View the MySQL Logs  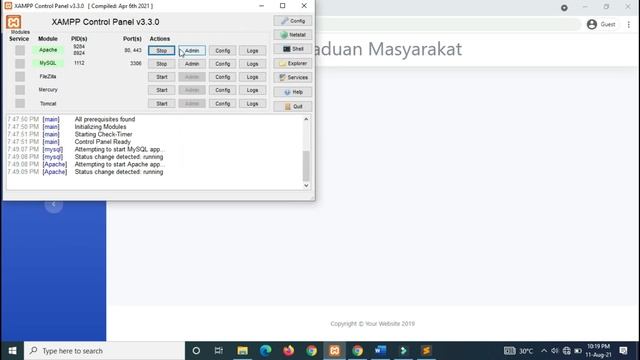tap(252, 64)
